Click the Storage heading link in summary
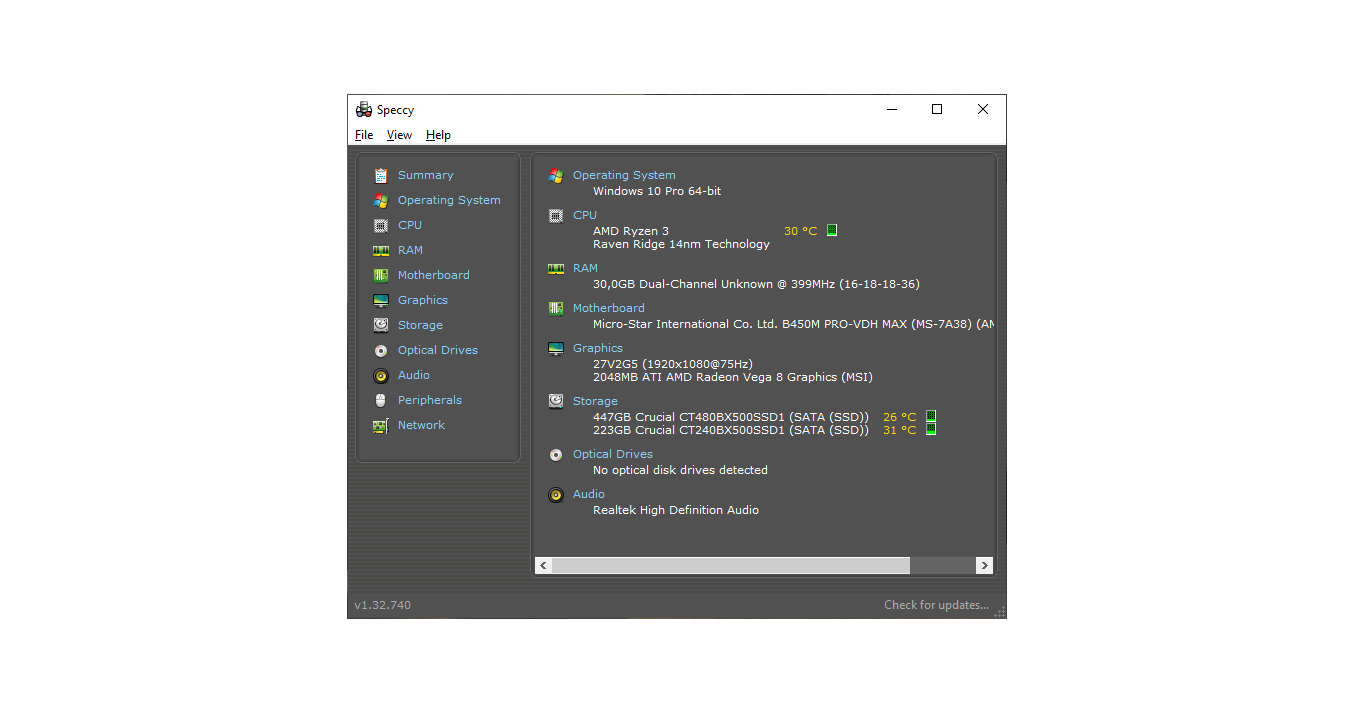1354x712 pixels. (595, 401)
